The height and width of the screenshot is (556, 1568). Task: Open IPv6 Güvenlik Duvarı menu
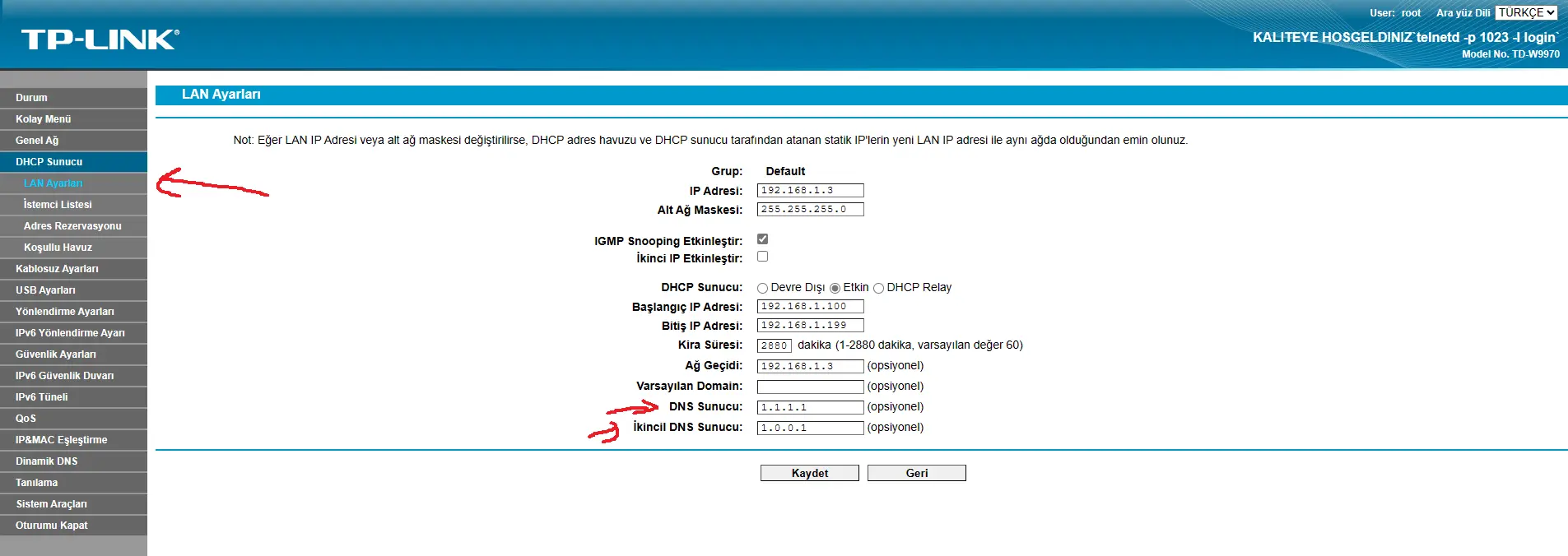pyautogui.click(x=73, y=376)
